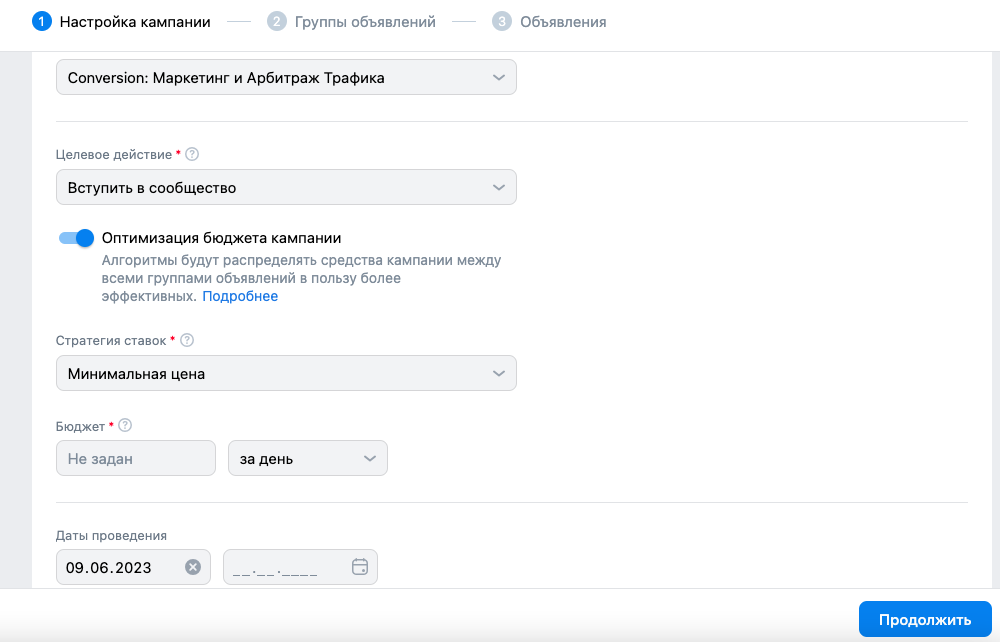
Task: Clear the start date 09.06.2023
Action: pos(193,567)
